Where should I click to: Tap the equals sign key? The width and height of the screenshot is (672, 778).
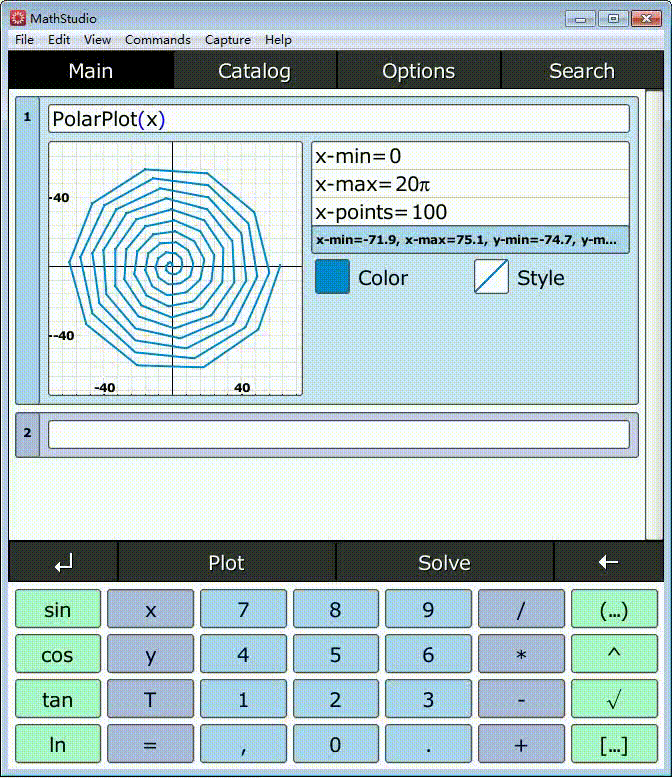tap(150, 744)
